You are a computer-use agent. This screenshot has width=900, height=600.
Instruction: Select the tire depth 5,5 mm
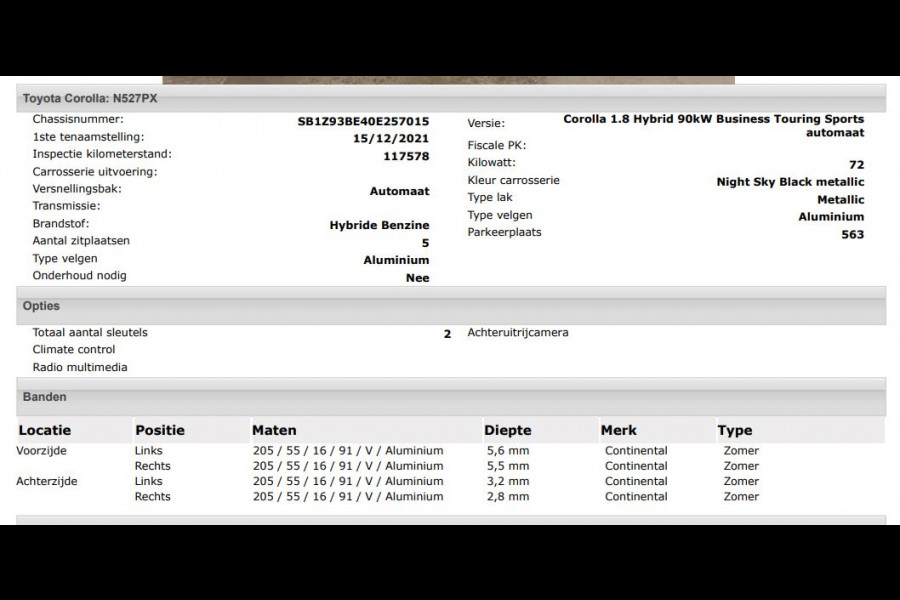(x=508, y=466)
